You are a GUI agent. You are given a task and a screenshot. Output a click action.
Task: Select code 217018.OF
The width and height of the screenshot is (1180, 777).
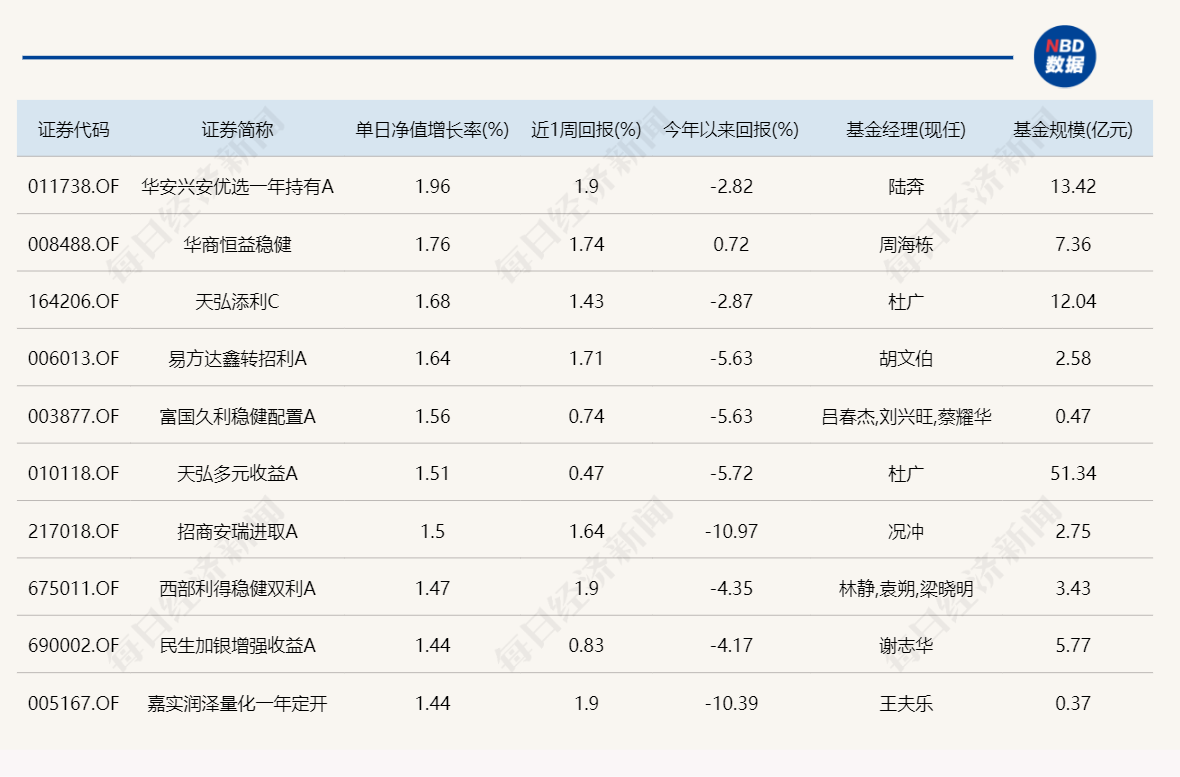point(74,532)
